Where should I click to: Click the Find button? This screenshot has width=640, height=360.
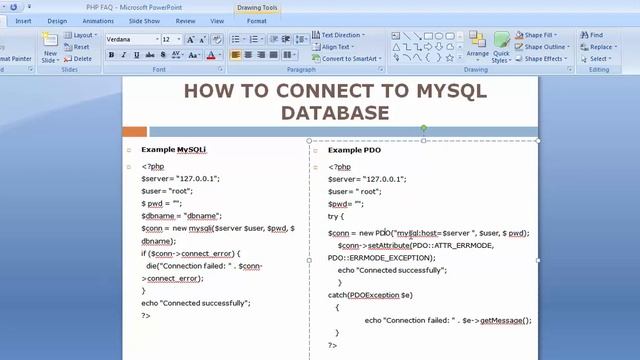coord(592,35)
